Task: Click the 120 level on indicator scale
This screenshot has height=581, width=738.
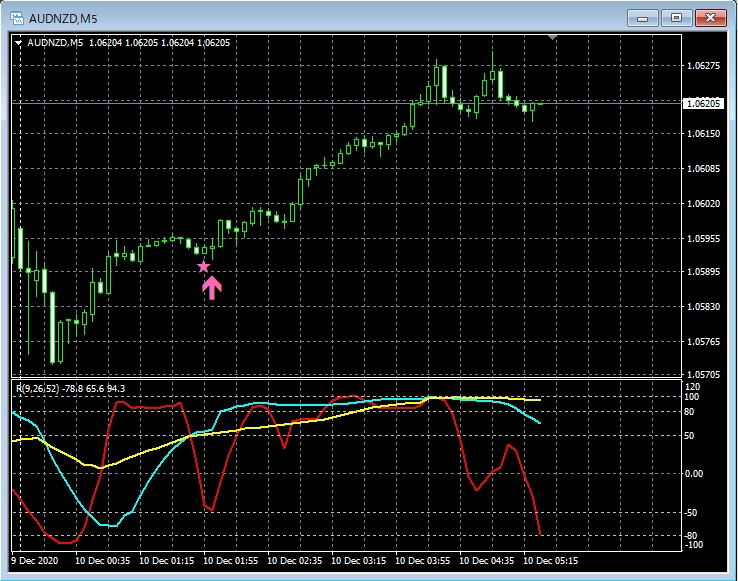Action: coord(693,385)
